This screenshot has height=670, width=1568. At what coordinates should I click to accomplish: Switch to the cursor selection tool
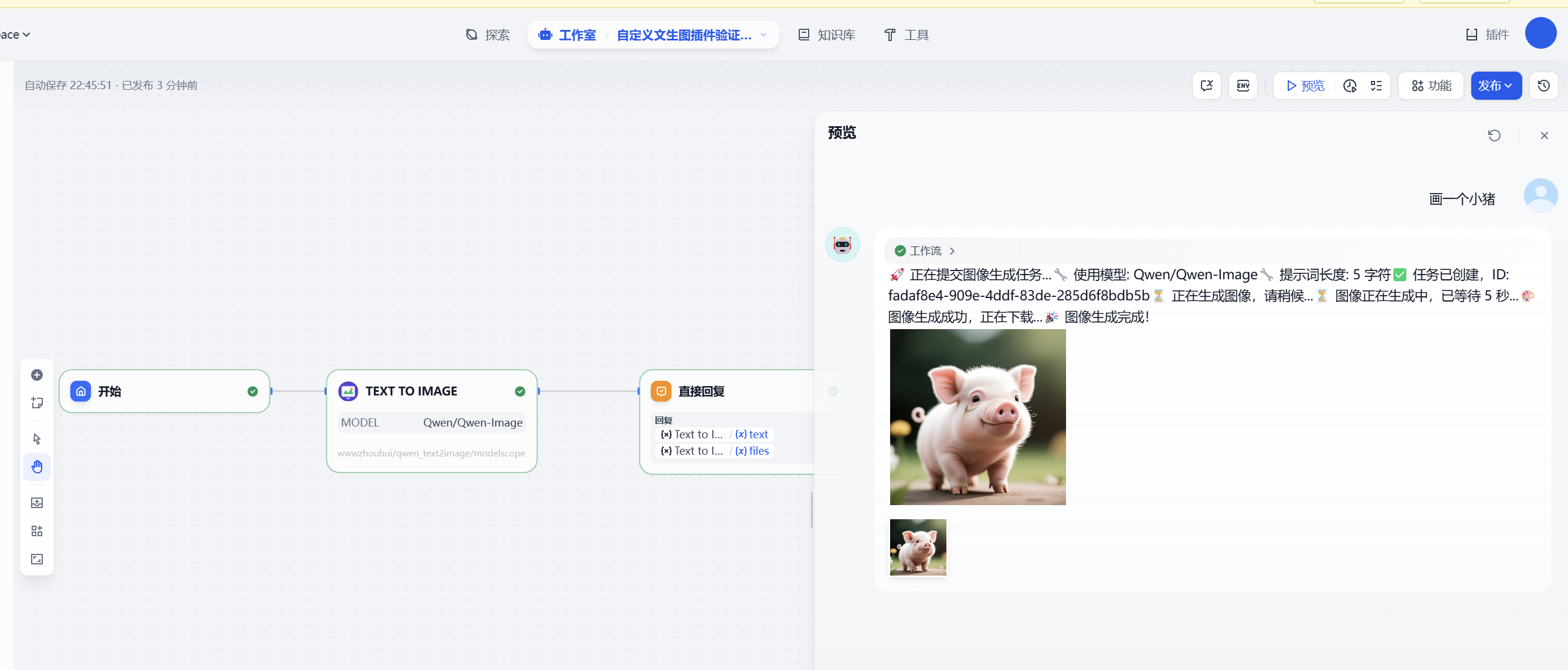[x=36, y=438]
